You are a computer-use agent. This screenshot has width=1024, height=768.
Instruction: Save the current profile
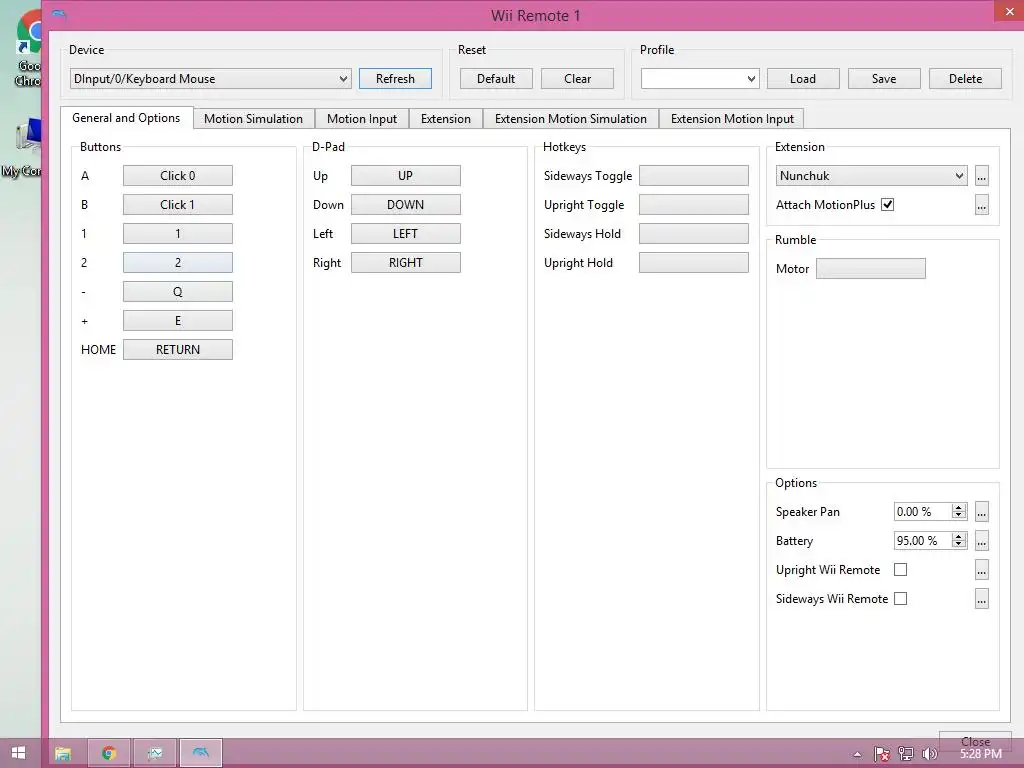click(x=884, y=78)
